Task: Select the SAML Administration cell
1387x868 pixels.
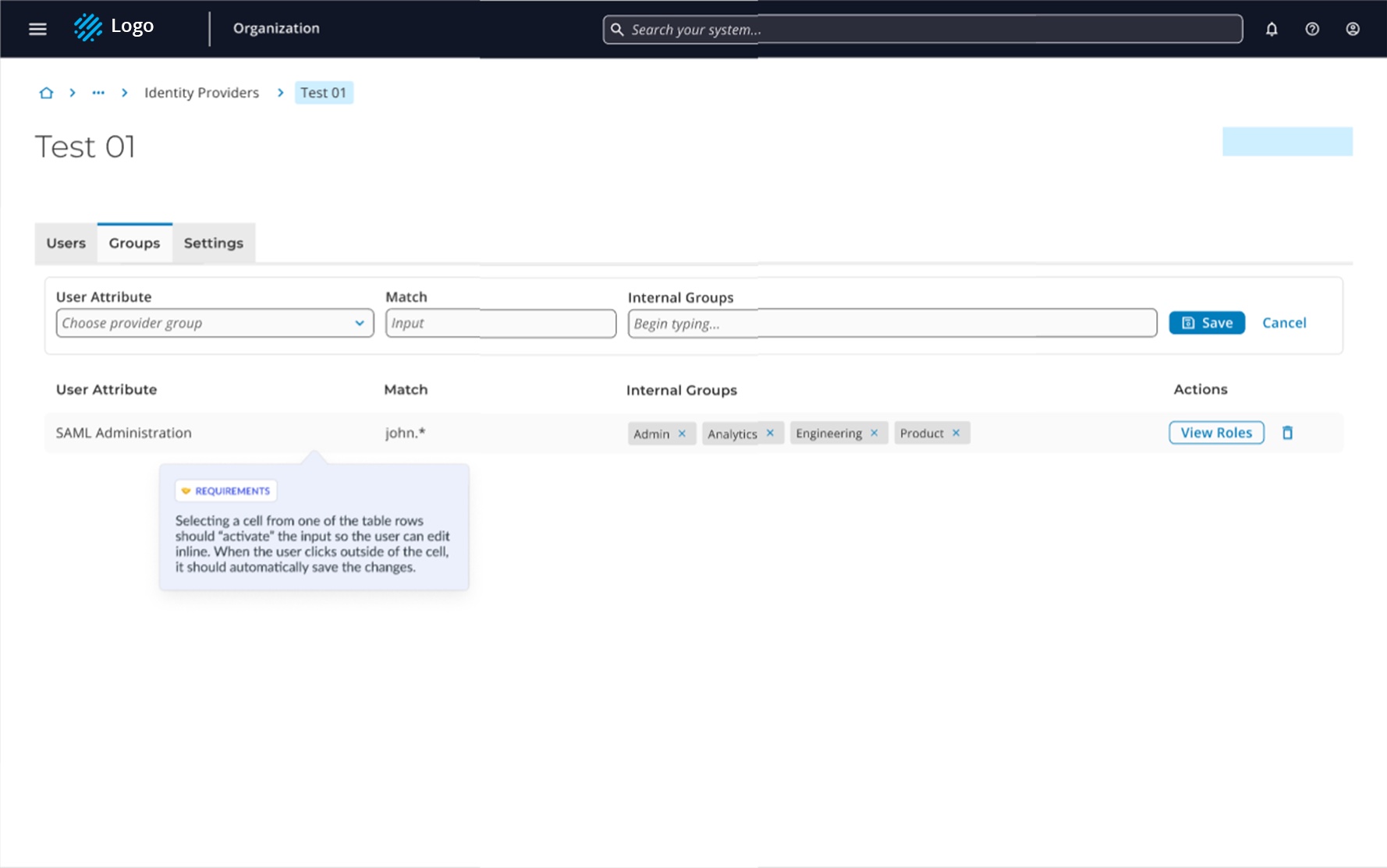Action: pyautogui.click(x=123, y=433)
